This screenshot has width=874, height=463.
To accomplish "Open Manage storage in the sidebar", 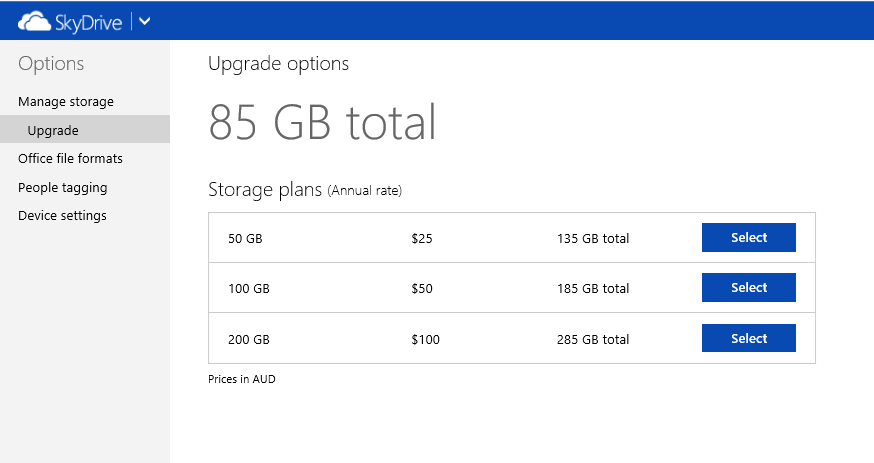I will pos(66,102).
